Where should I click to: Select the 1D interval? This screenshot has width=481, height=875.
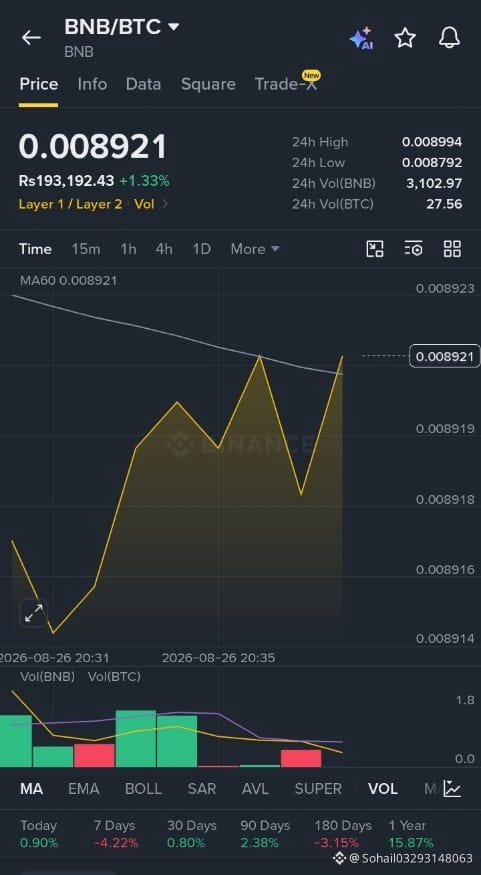pyautogui.click(x=201, y=249)
